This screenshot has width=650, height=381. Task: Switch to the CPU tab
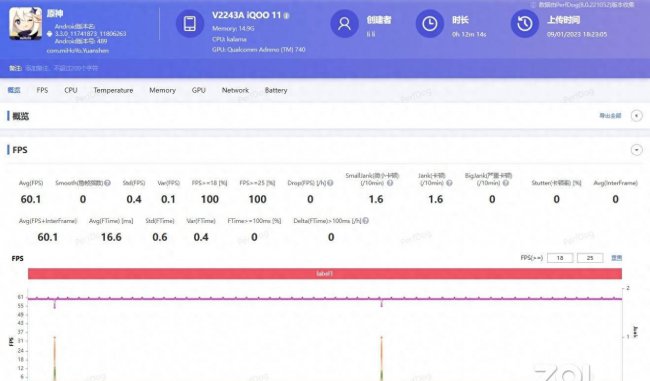pos(71,90)
